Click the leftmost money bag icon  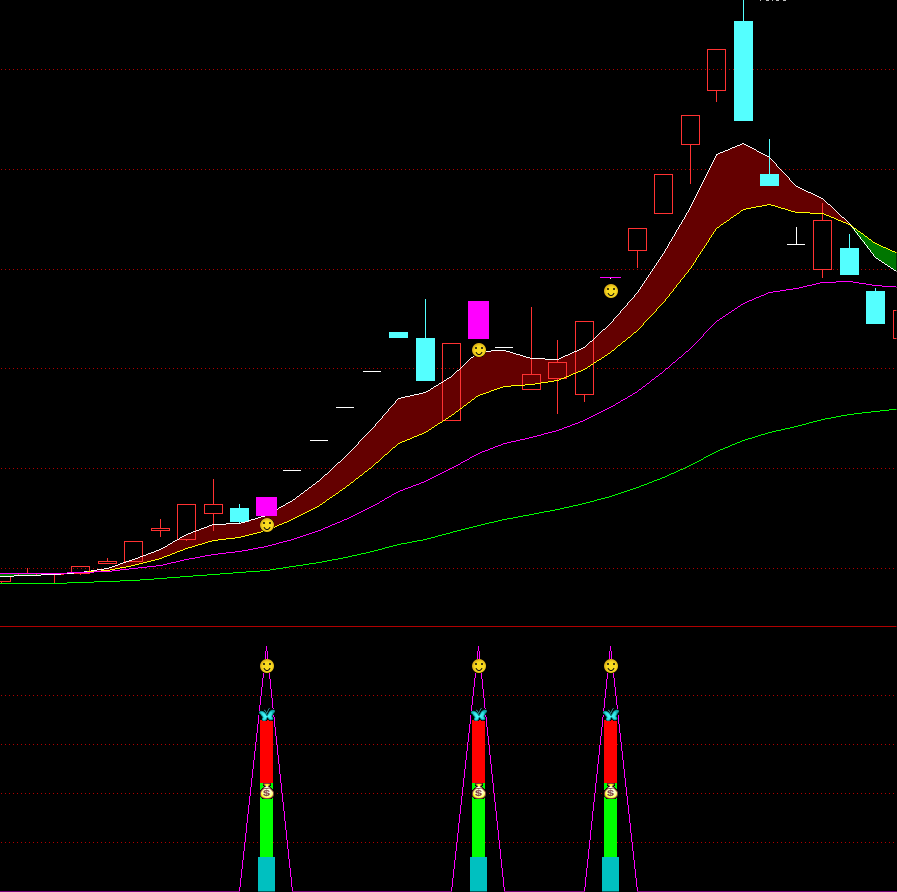(266, 791)
